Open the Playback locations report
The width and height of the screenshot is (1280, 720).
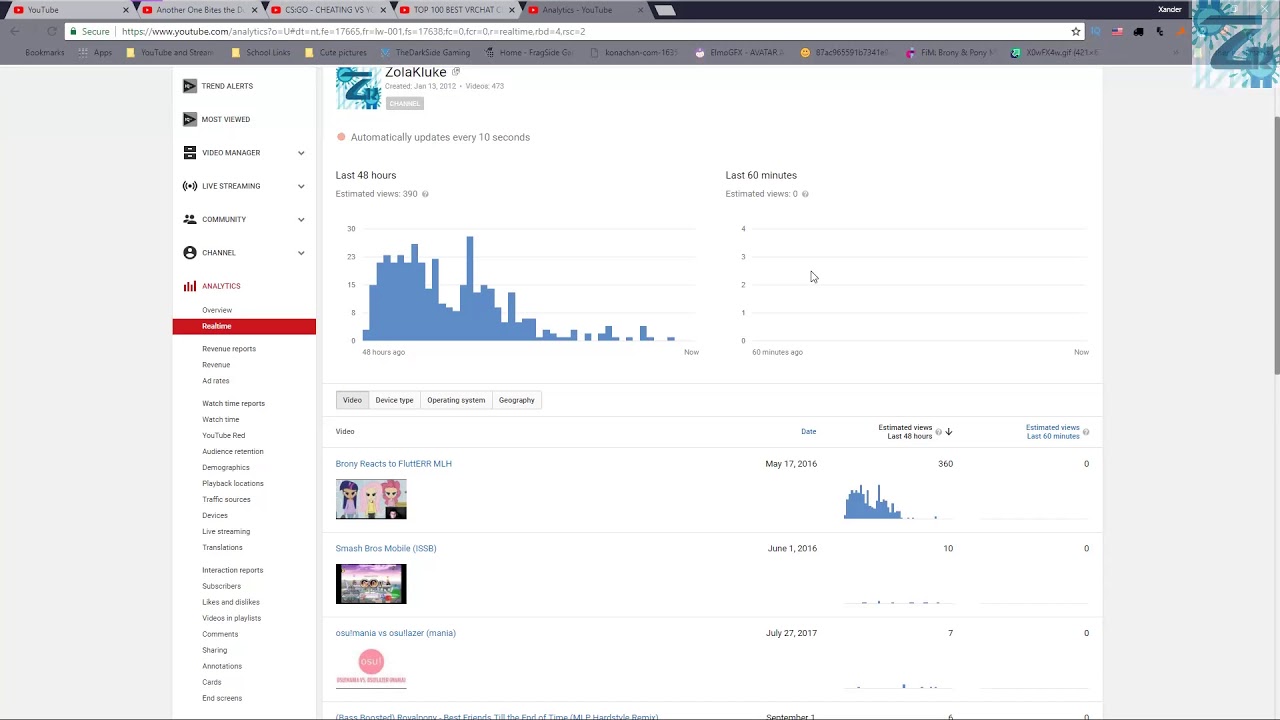[233, 484]
